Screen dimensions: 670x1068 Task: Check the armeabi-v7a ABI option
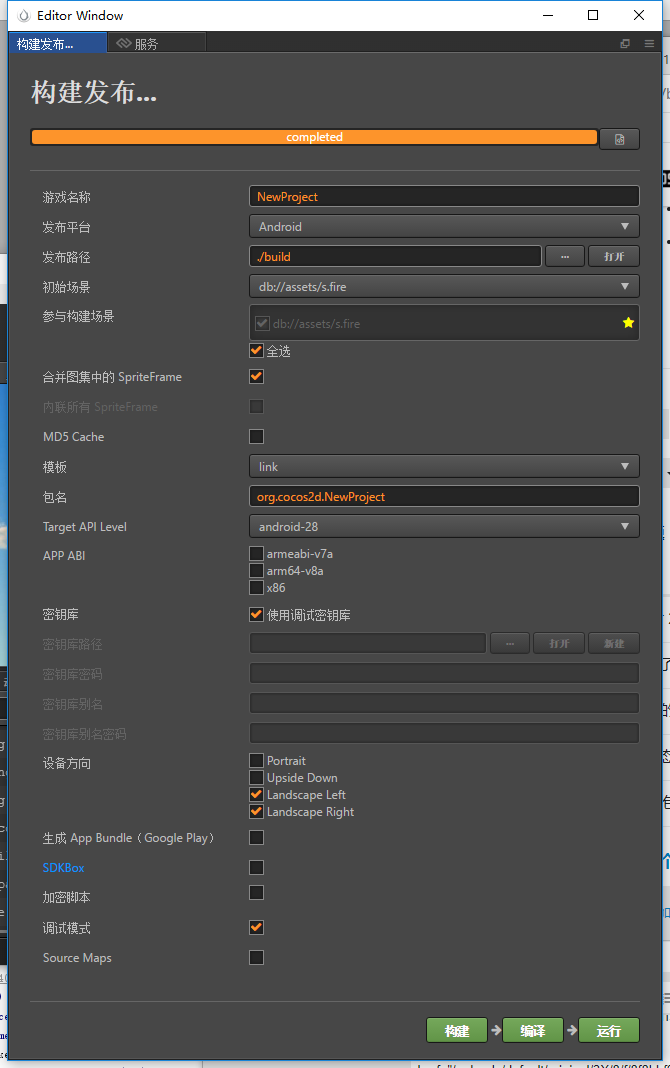[256, 553]
